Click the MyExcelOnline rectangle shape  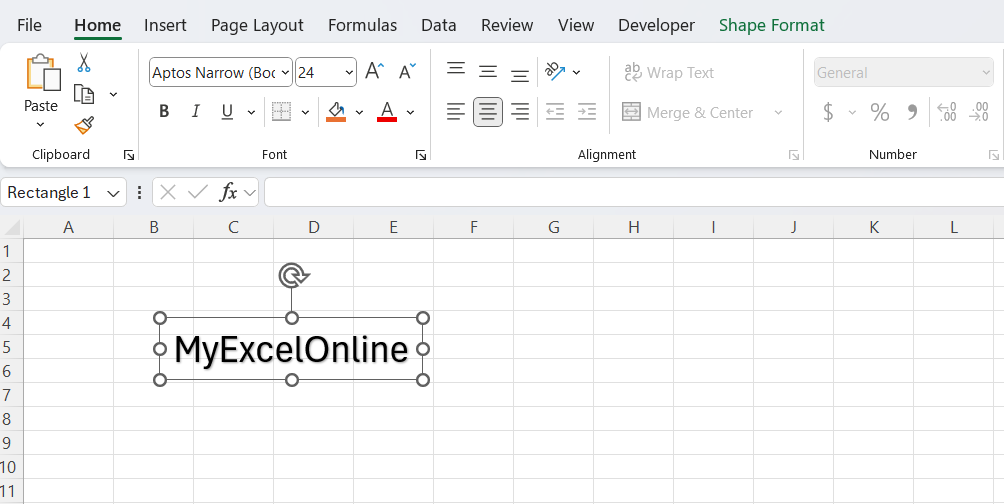point(291,349)
